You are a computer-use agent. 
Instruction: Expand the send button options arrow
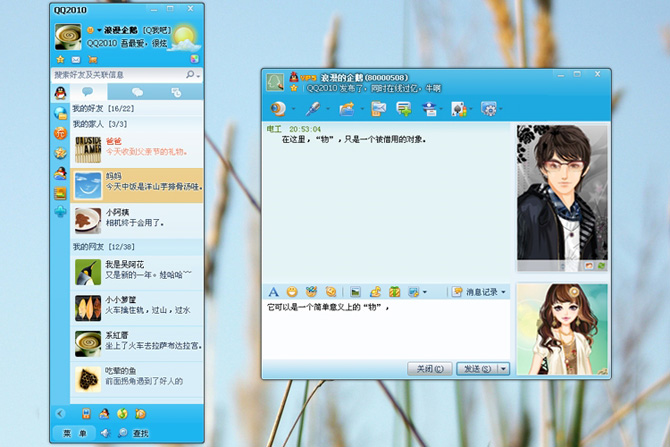click(x=504, y=368)
